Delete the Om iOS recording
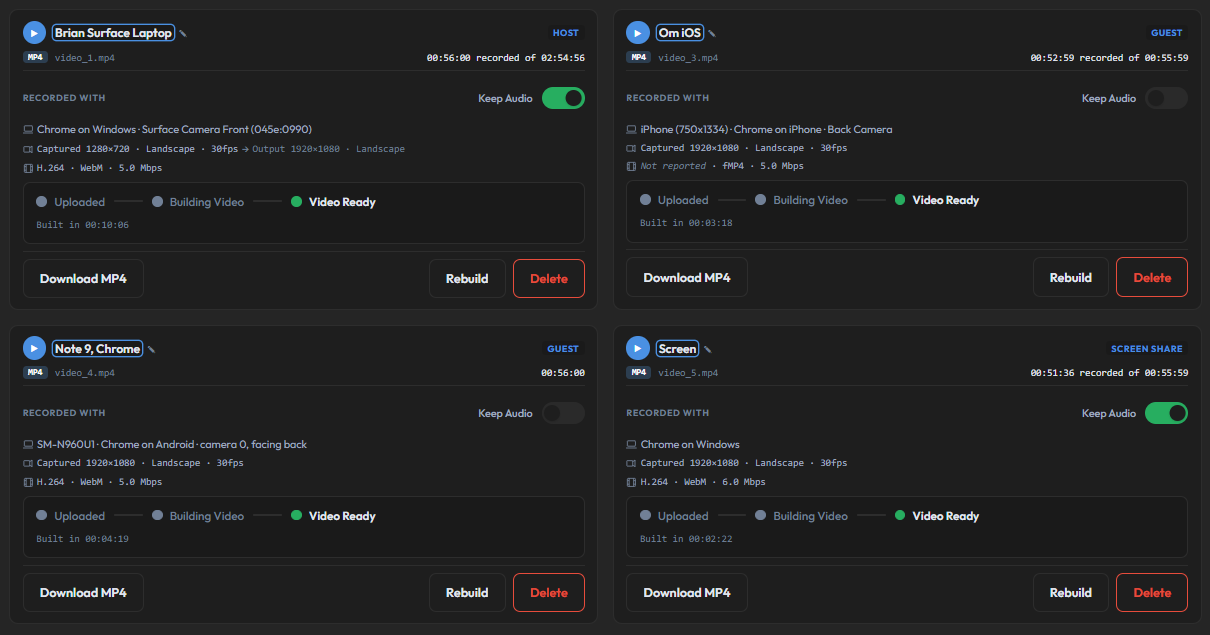 1152,277
